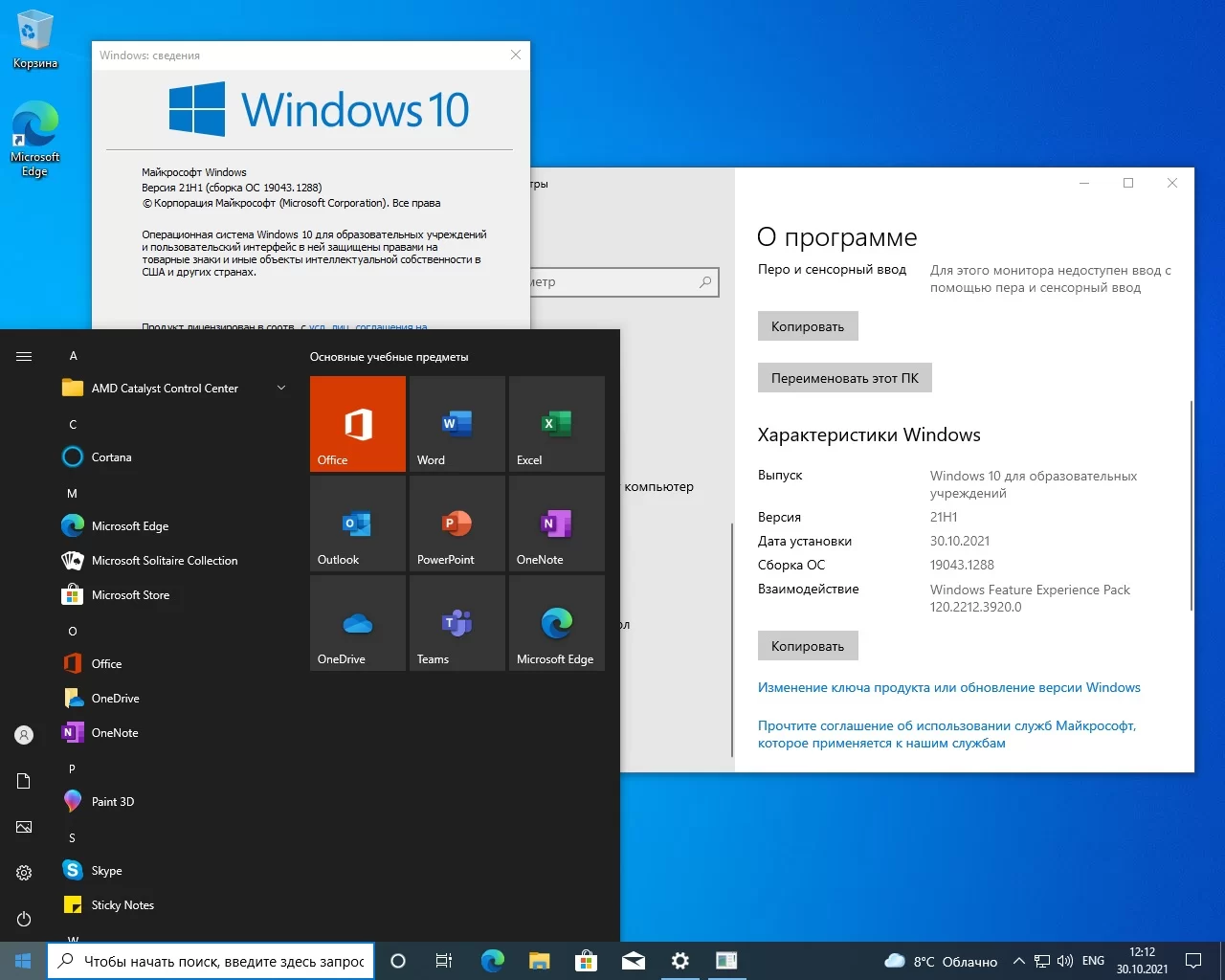
Task: Open Documents from the Start menu rail
Action: click(24, 781)
